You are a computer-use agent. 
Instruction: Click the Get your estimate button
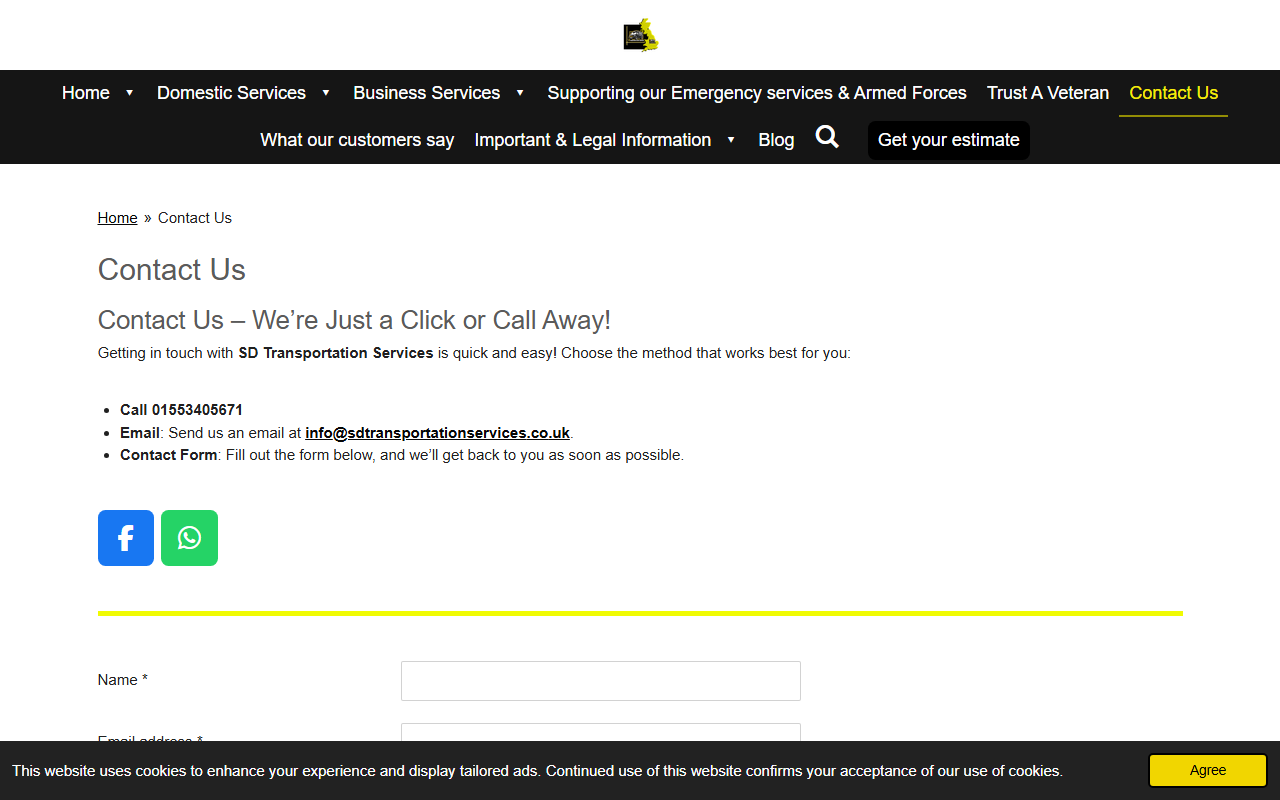949,140
